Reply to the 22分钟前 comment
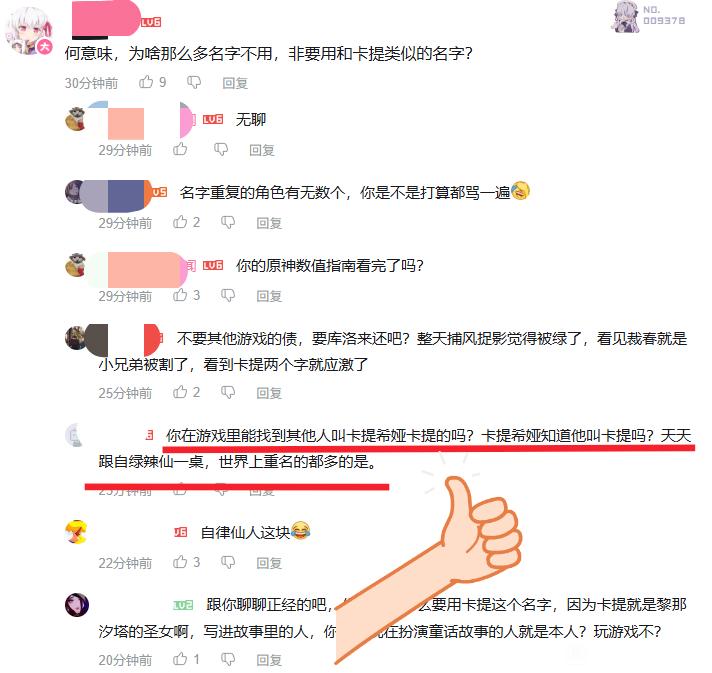The width and height of the screenshot is (712, 673). [269, 563]
